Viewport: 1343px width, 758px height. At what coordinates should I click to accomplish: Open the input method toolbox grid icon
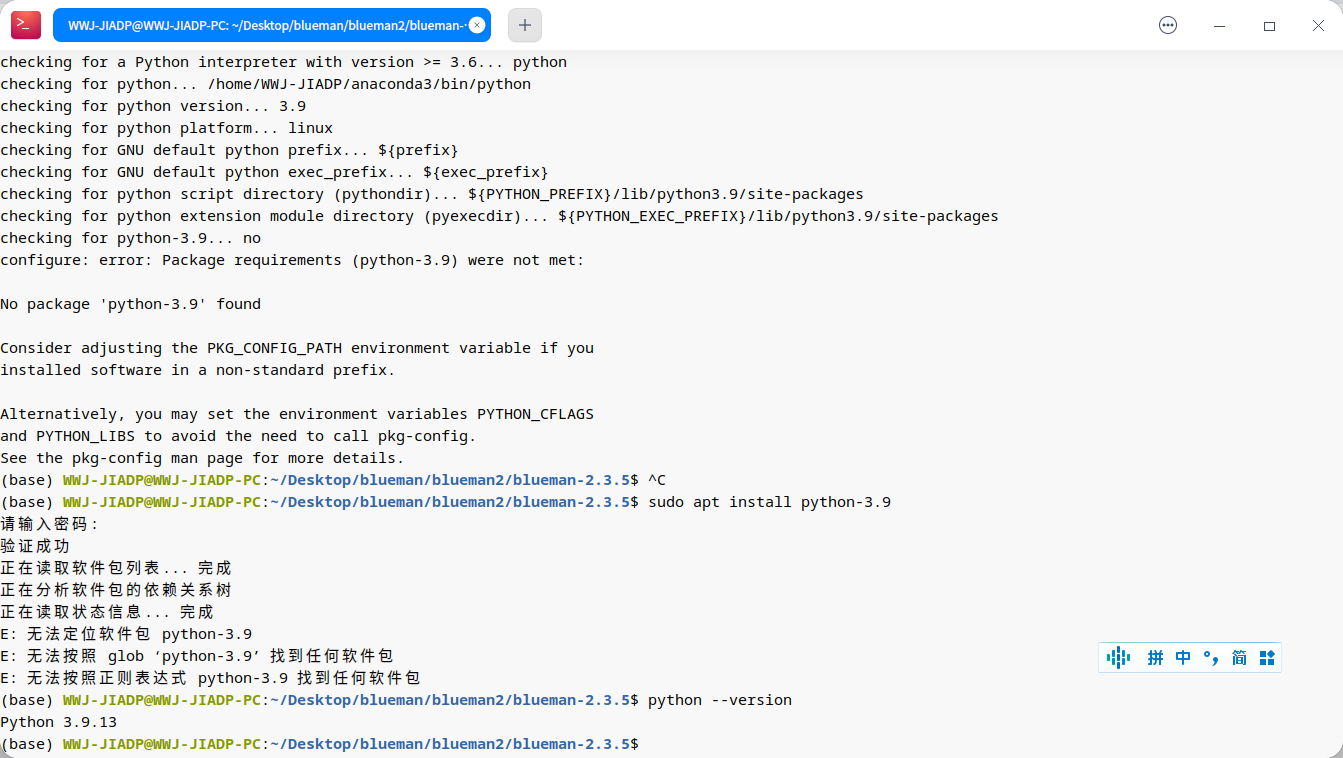pyautogui.click(x=1267, y=657)
